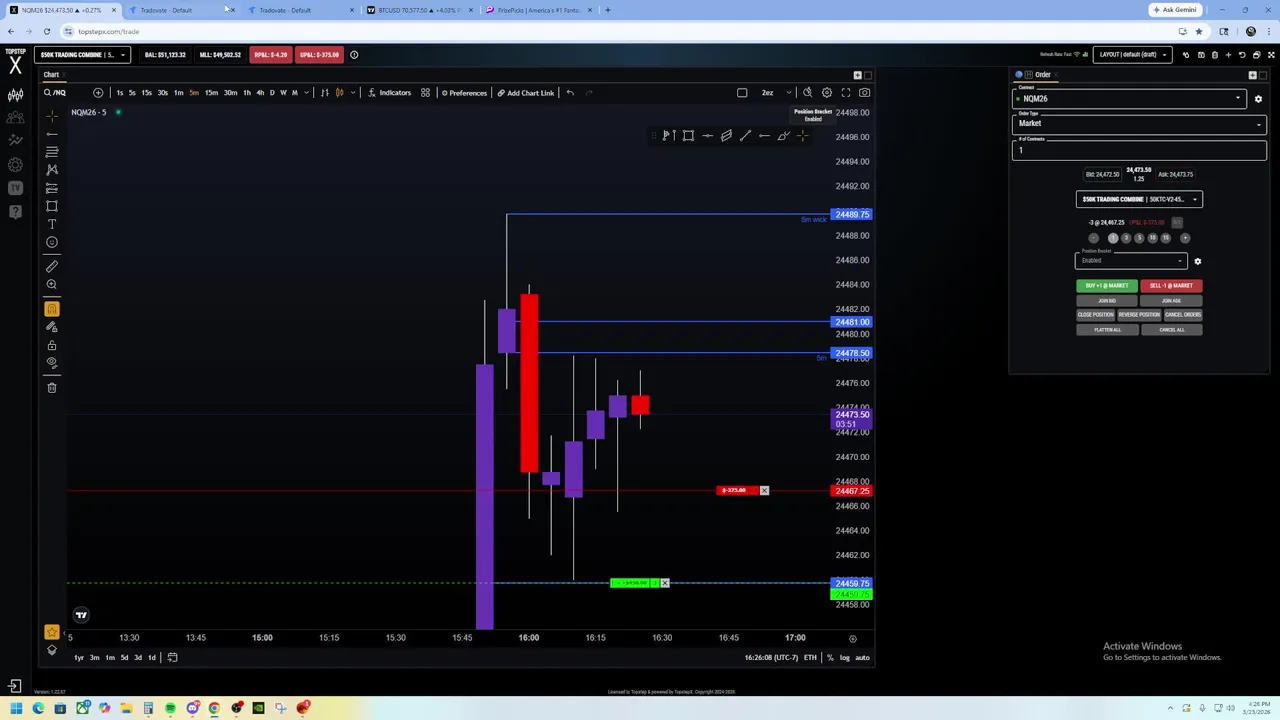Select the 1h timeframe

click(247, 93)
